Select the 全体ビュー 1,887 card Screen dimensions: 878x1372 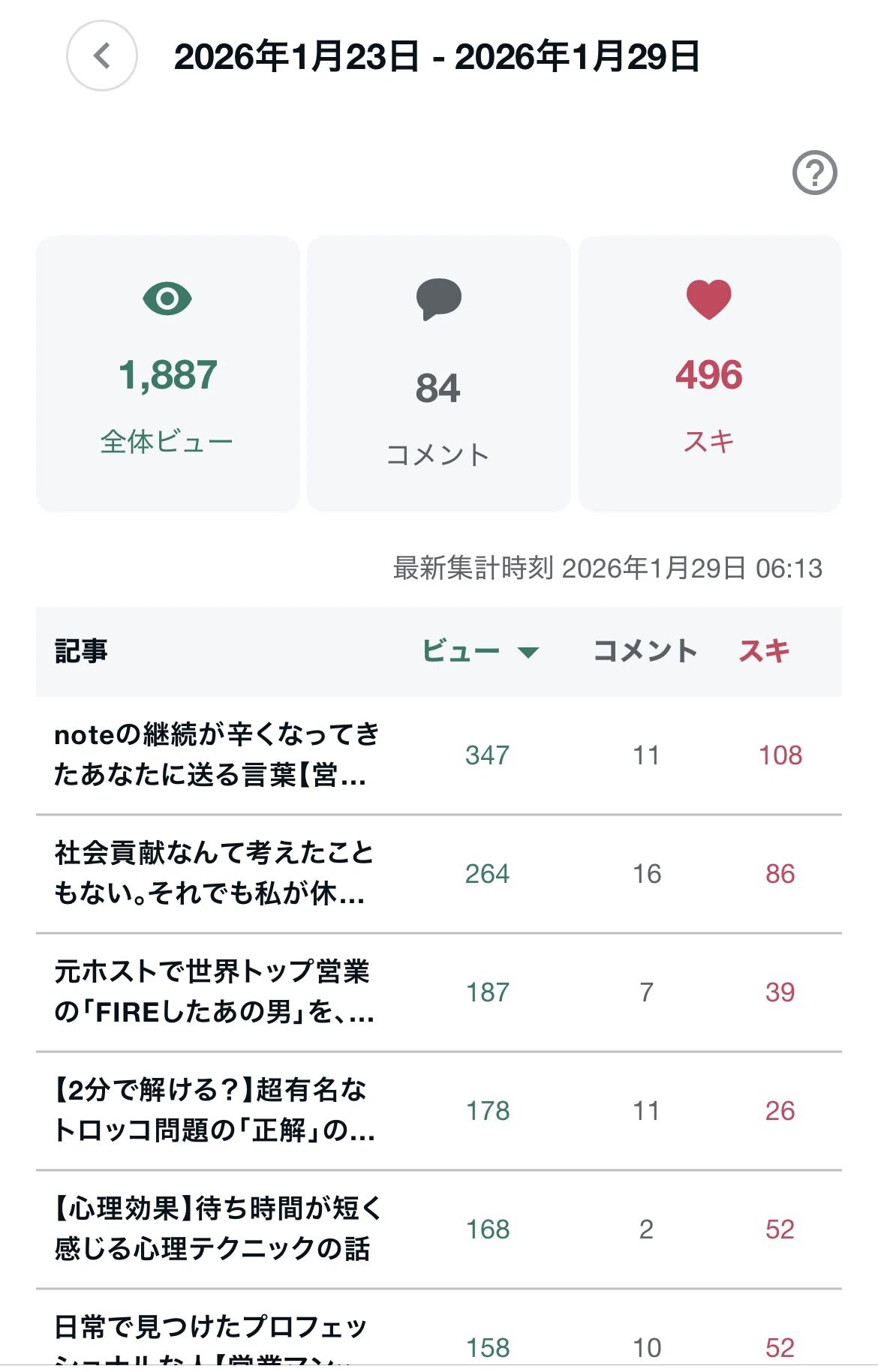(x=168, y=374)
